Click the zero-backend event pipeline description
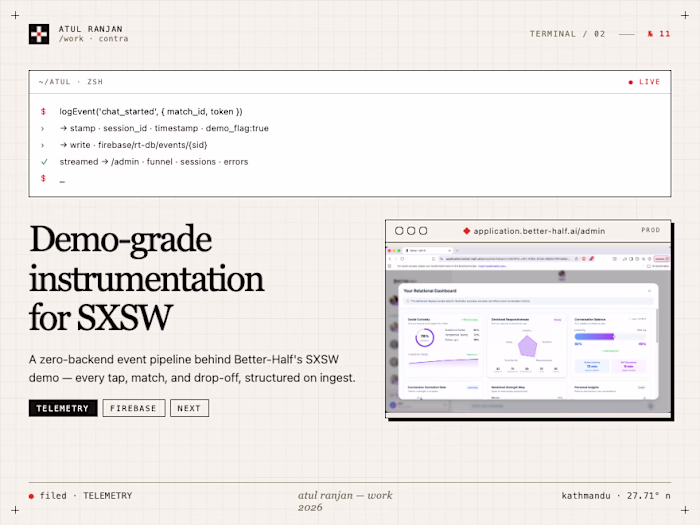The height and width of the screenshot is (525, 700). point(192,369)
